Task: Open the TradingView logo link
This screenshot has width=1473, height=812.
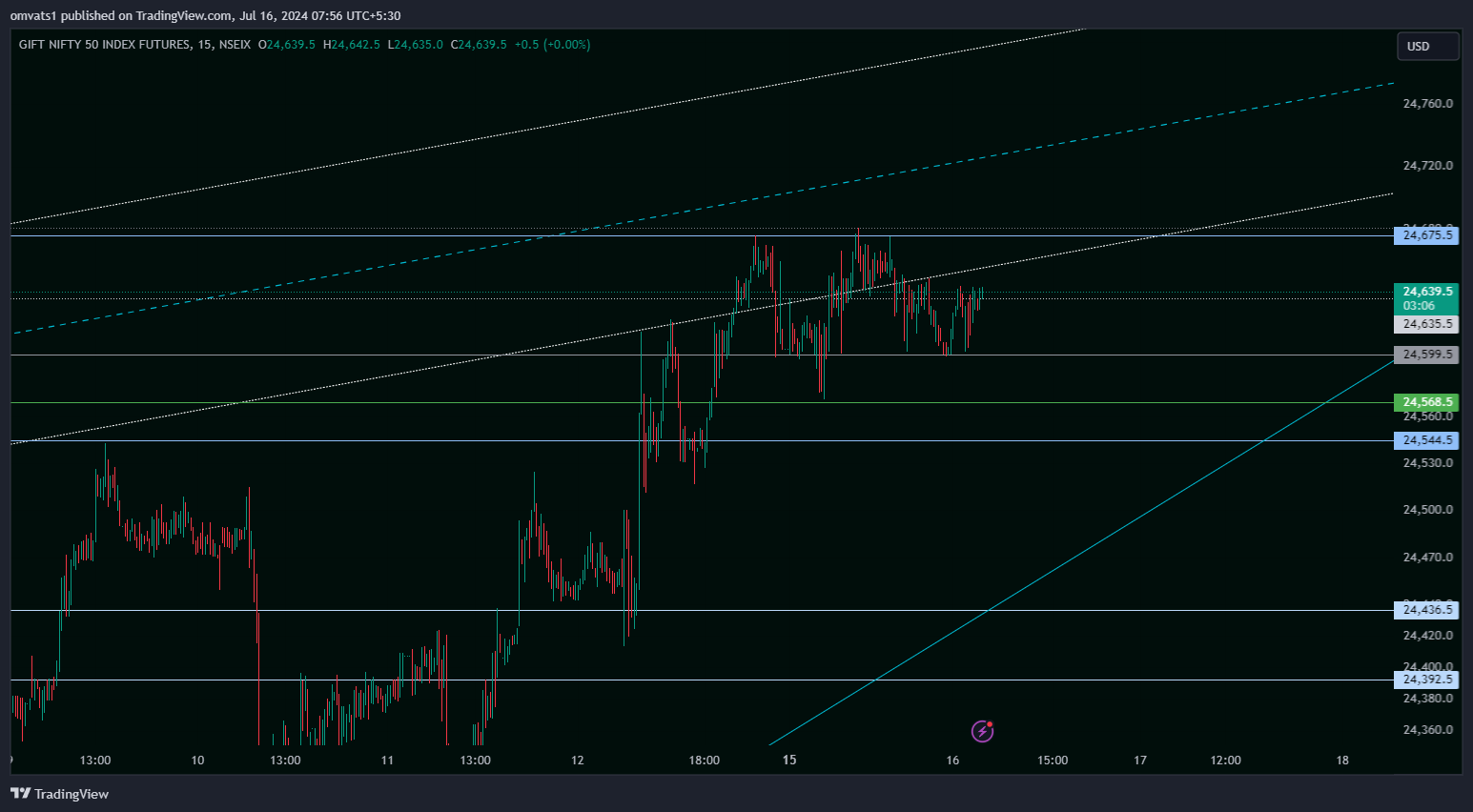Action: (59, 794)
